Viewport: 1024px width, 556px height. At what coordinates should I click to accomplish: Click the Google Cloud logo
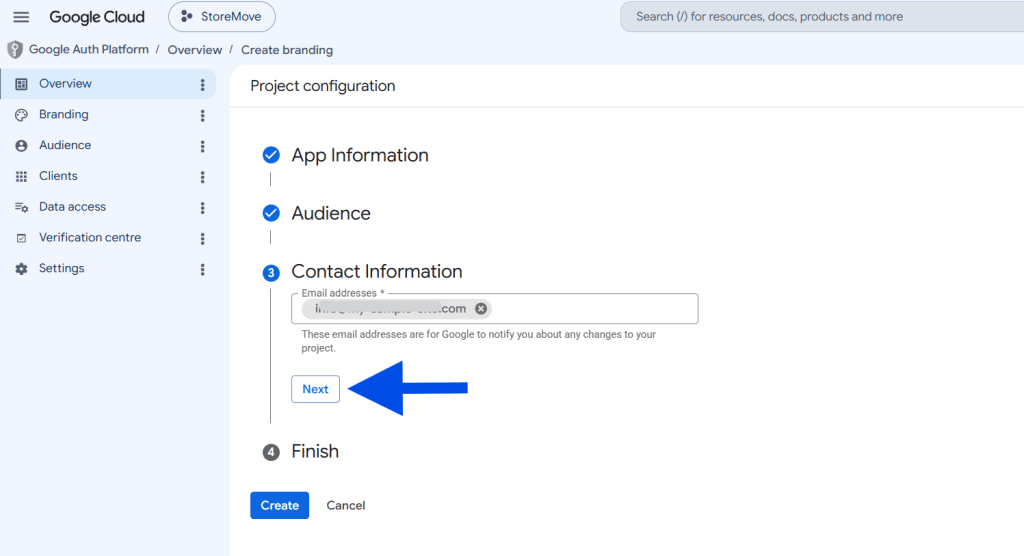97,17
